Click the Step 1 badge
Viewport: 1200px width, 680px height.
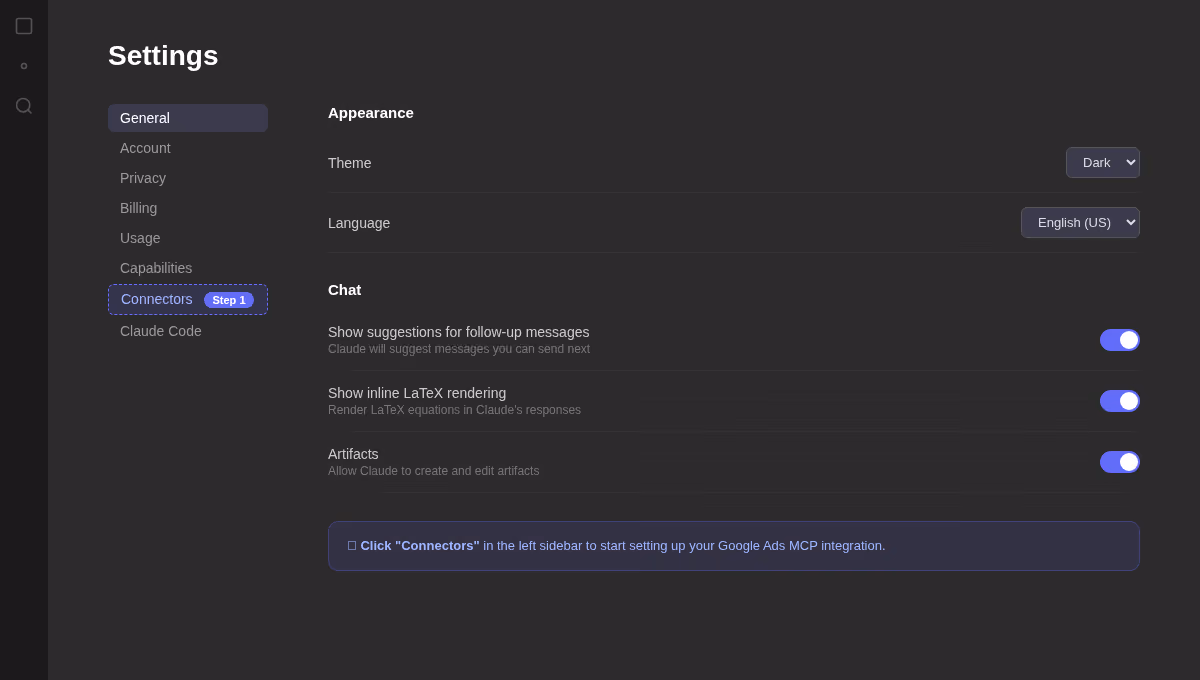pos(229,300)
